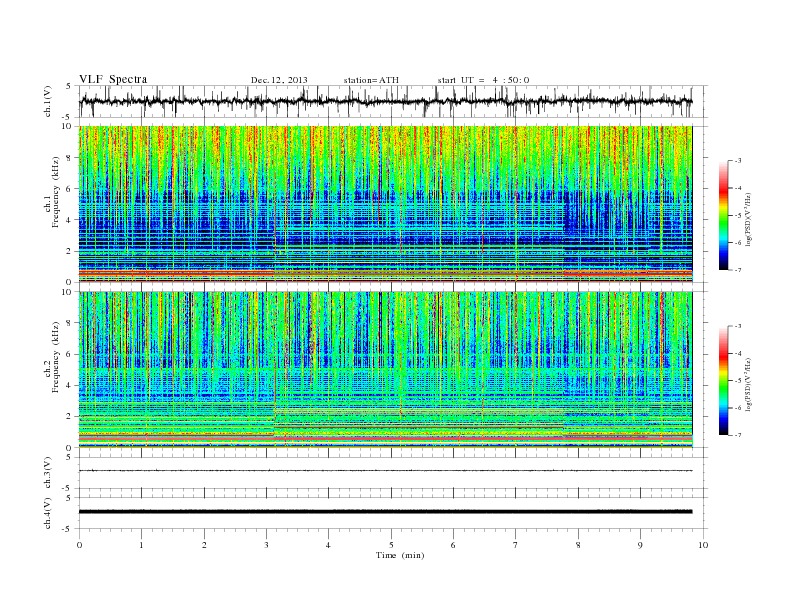Click the ch.2 spectrogram panel
This screenshot has height=612, width=792.
385,370
